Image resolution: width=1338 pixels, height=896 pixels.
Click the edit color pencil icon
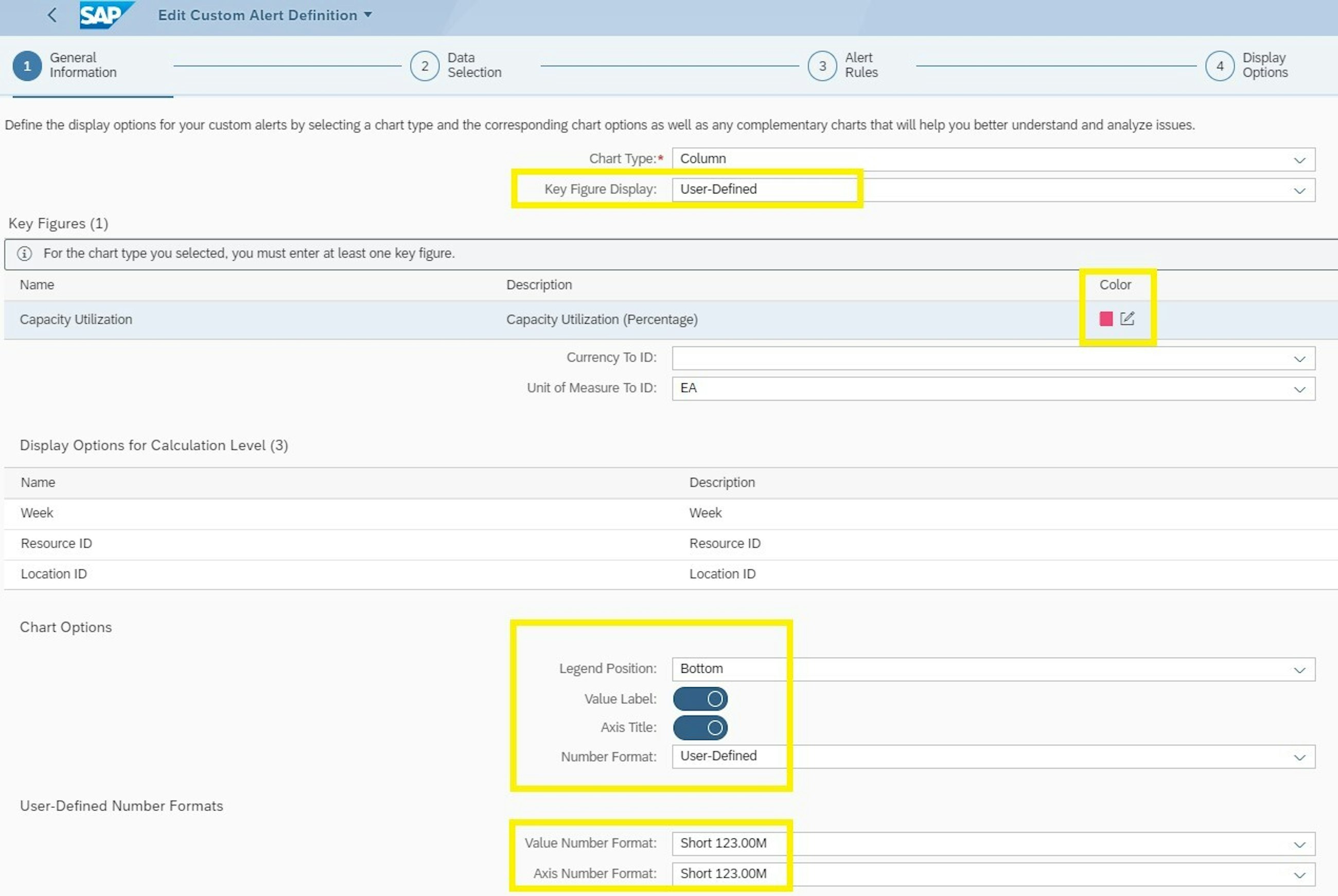[1126, 319]
